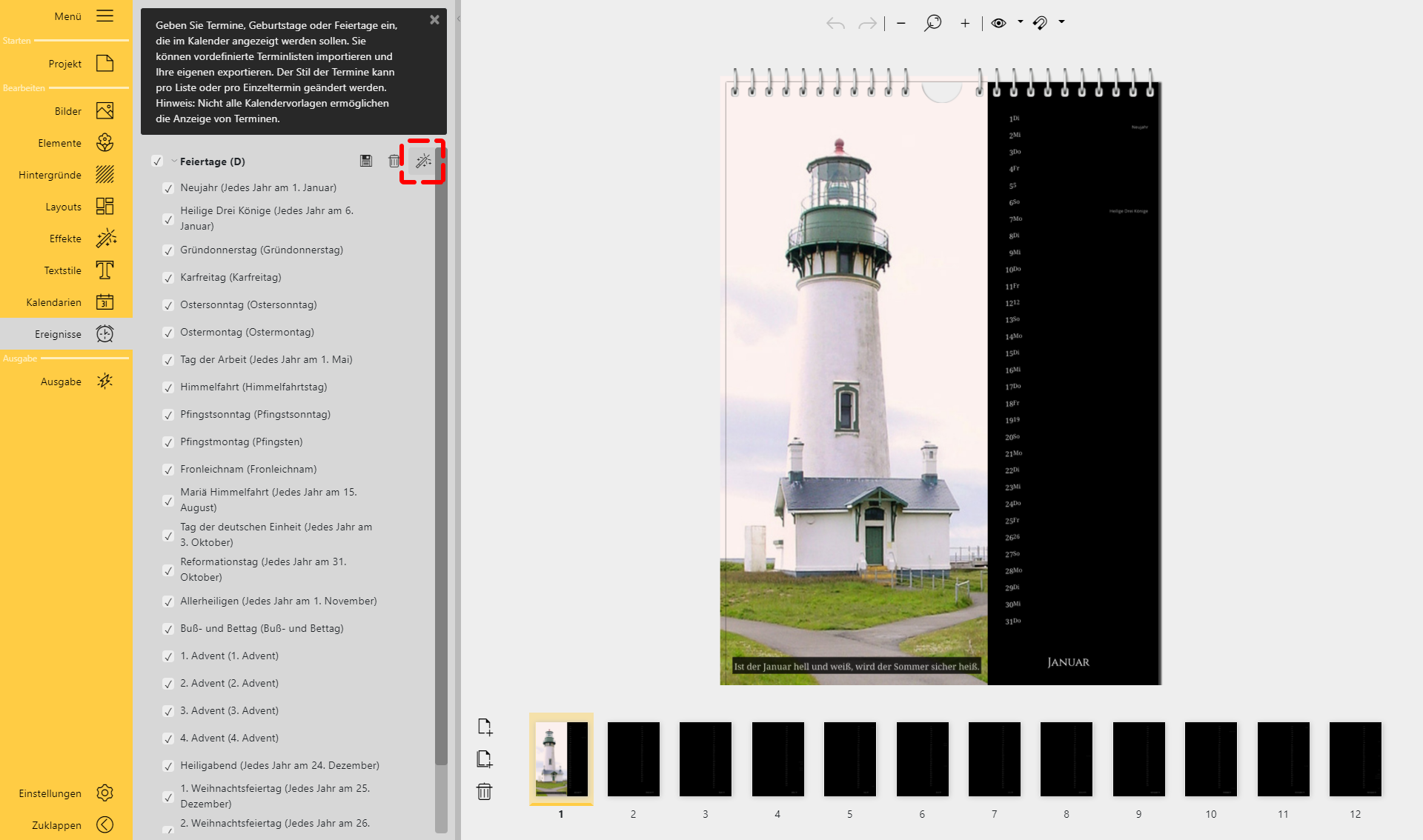
Task: Toggle the Feiertage (D) master checkbox
Action: 157,161
